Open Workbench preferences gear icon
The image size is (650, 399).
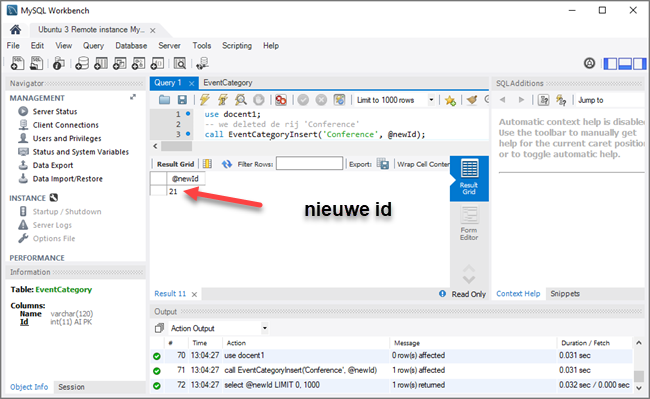click(x=589, y=63)
